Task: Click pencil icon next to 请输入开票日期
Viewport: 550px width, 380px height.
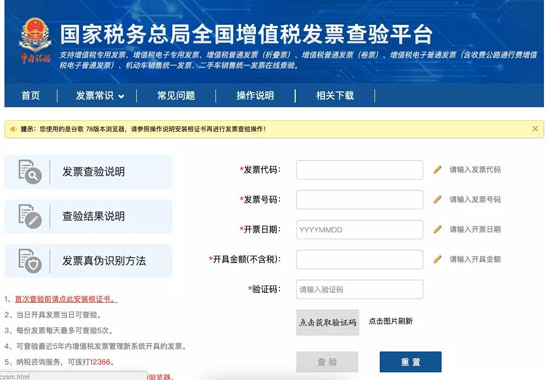Action: coord(437,229)
